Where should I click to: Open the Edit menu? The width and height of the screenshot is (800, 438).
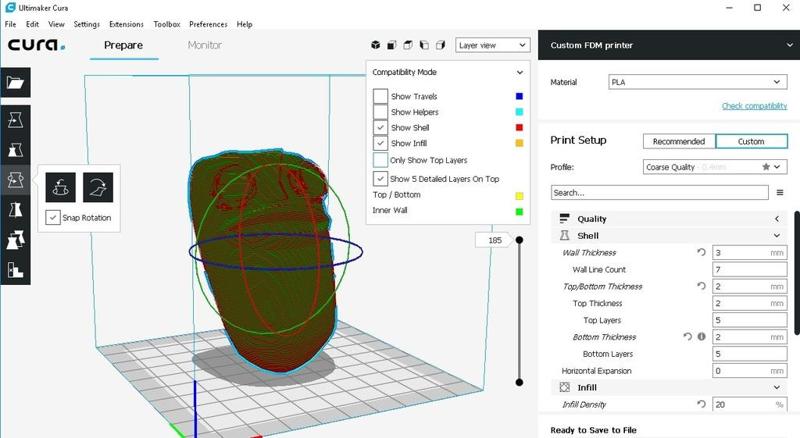(x=32, y=24)
